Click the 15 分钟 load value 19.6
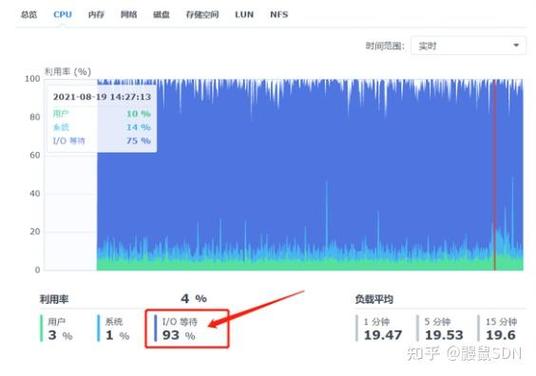Image resolution: width=536 pixels, height=376 pixels. [501, 335]
